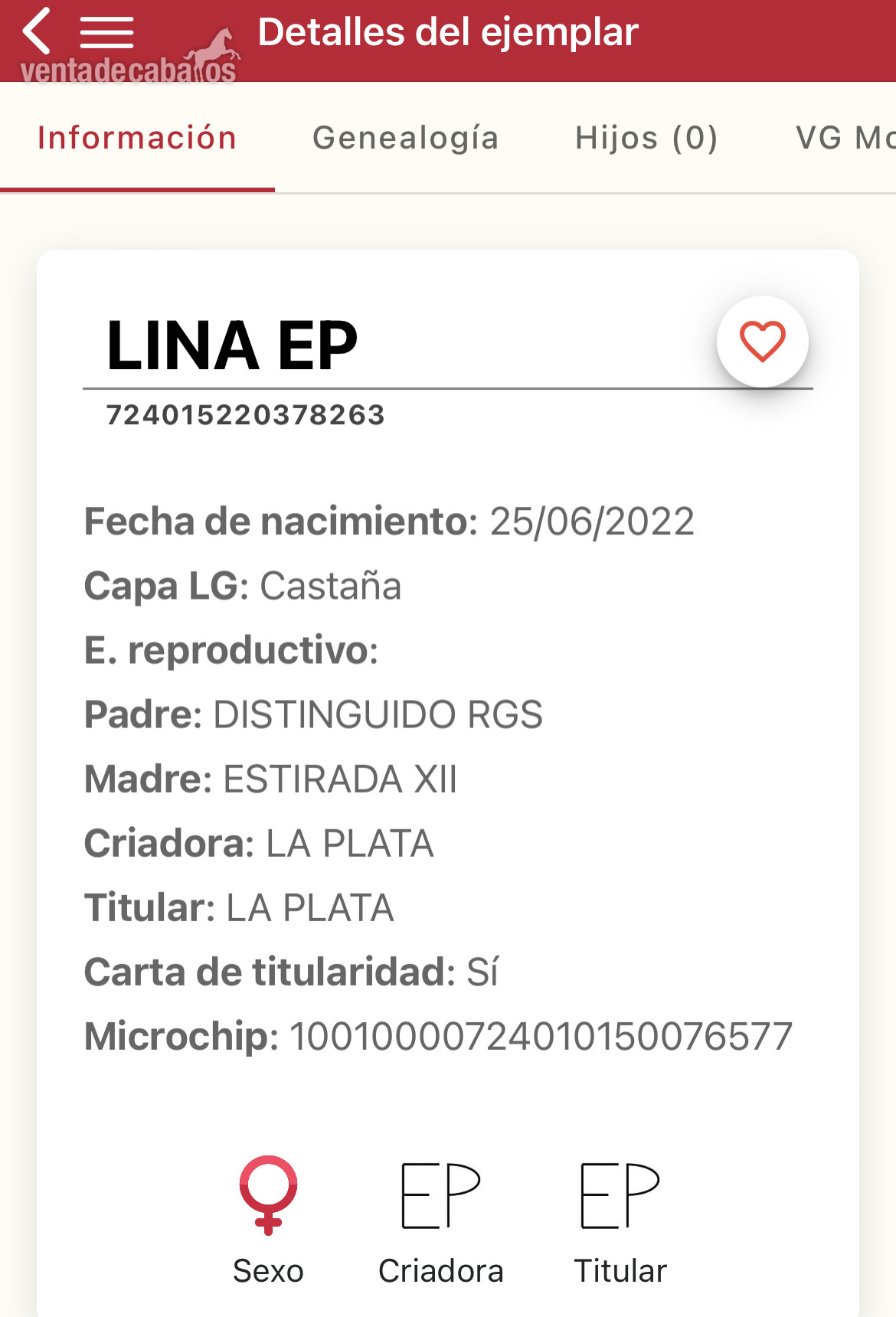Open the hamburger menu
Screen dimensions: 896x1317
[106, 32]
